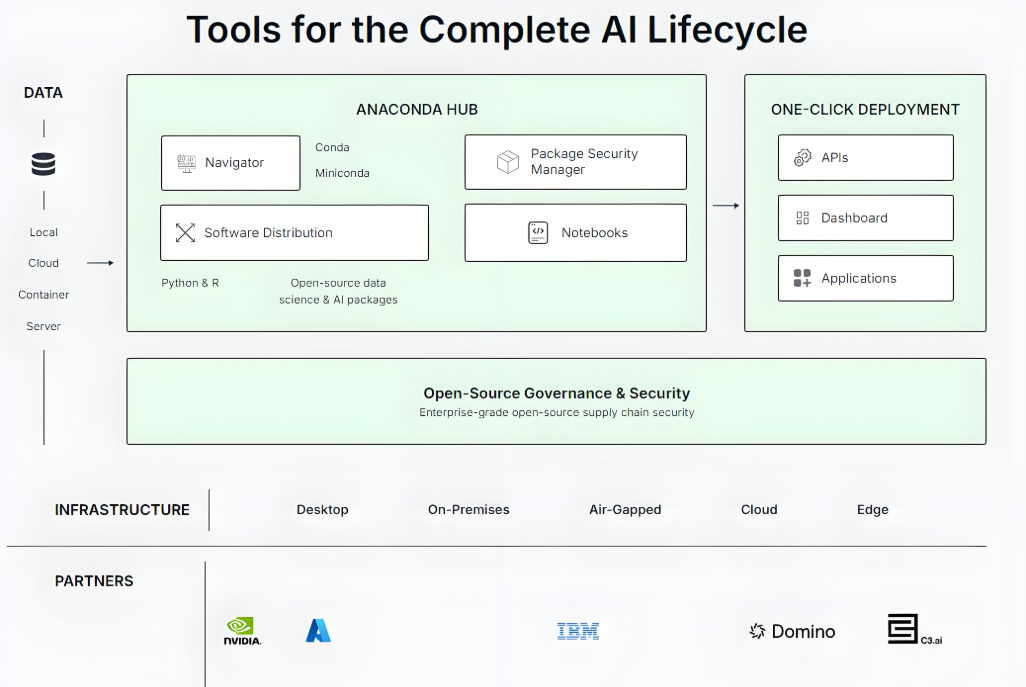Select the Applications deployment option

coord(866,278)
